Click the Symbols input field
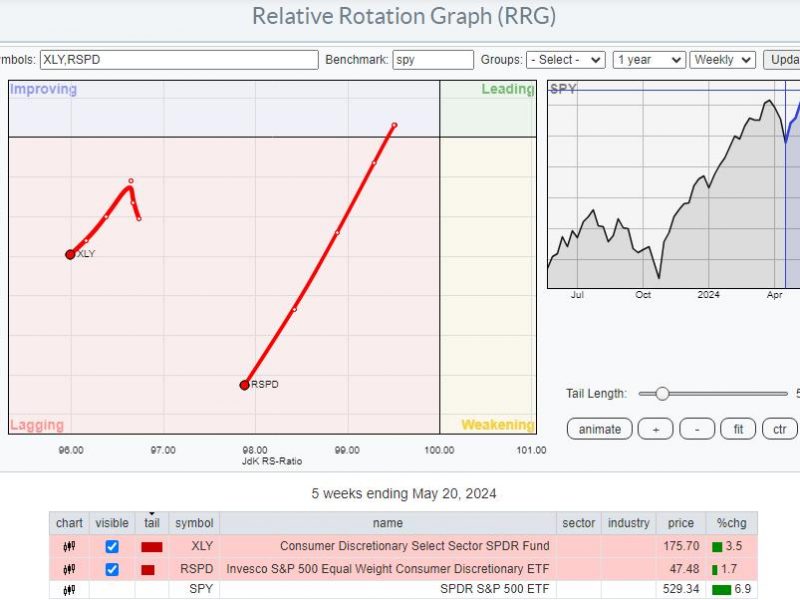 [x=179, y=60]
